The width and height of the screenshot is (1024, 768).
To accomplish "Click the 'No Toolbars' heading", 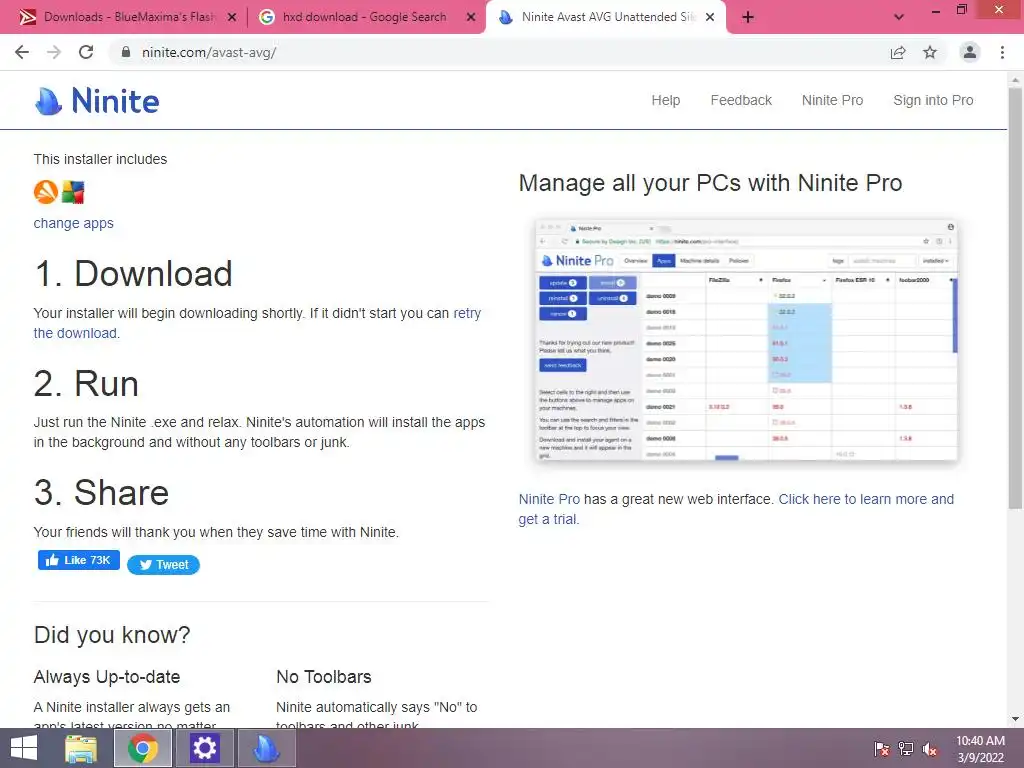I will click(323, 677).
